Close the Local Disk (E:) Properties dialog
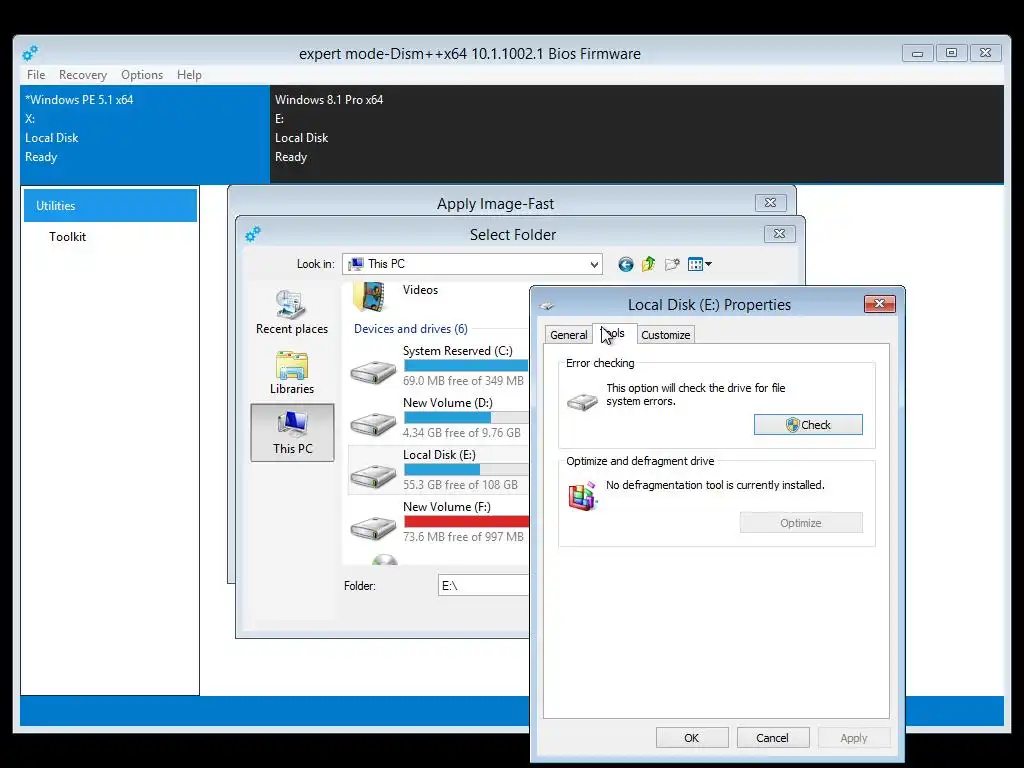This screenshot has width=1024, height=768. coord(880,304)
